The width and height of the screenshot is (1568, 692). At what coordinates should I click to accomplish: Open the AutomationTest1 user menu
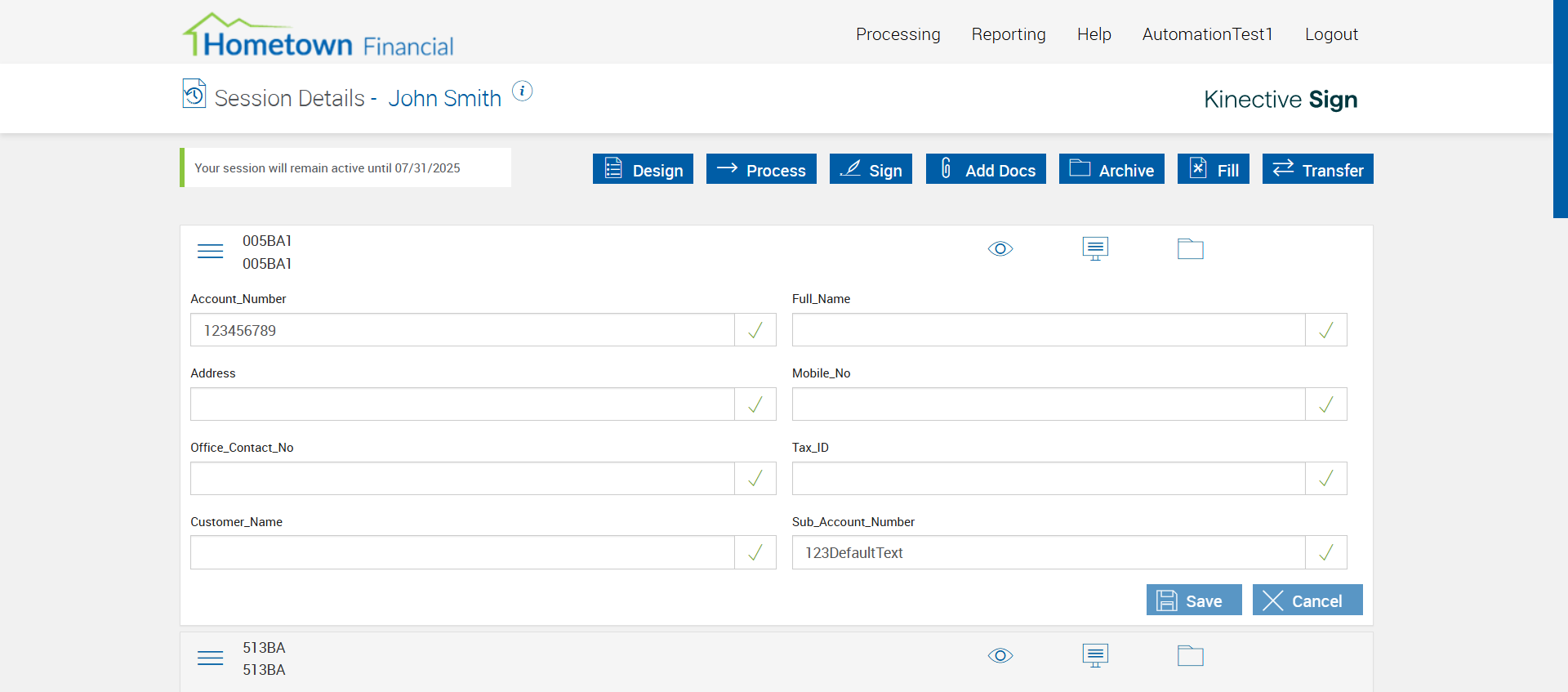point(1207,34)
